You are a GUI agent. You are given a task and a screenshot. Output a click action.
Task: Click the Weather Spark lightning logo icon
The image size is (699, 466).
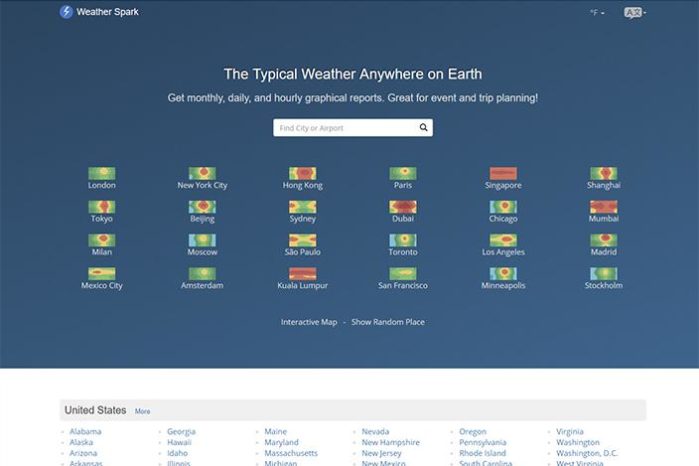click(x=66, y=13)
